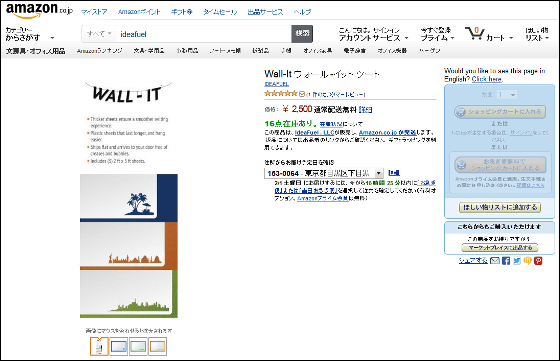
Task: Share the product on Facebook
Action: tap(506, 261)
